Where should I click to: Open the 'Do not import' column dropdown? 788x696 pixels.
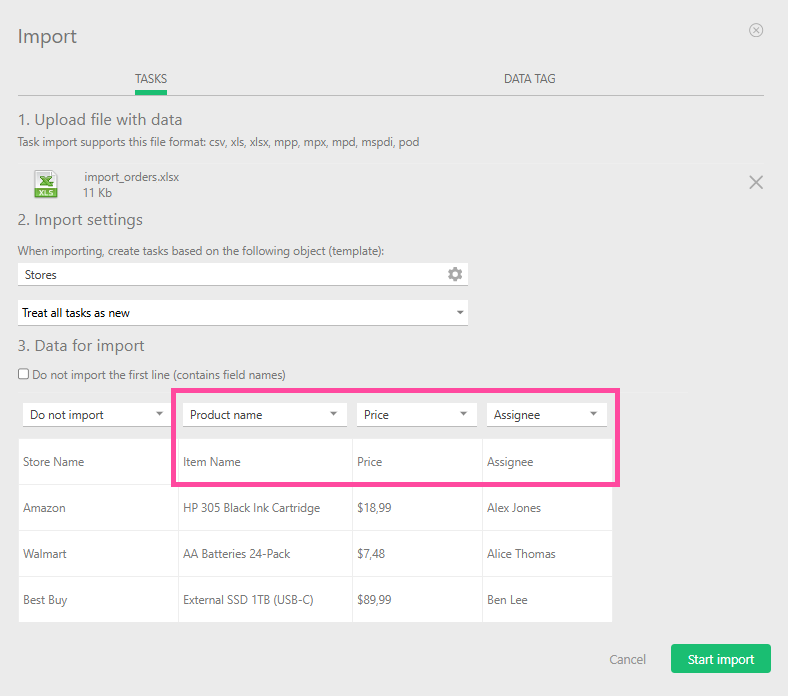pyautogui.click(x=97, y=414)
